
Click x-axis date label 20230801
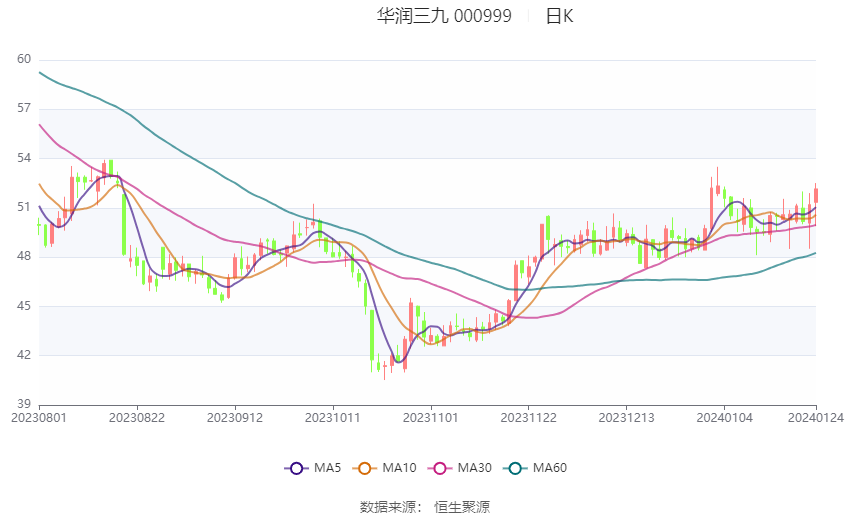click(38, 418)
